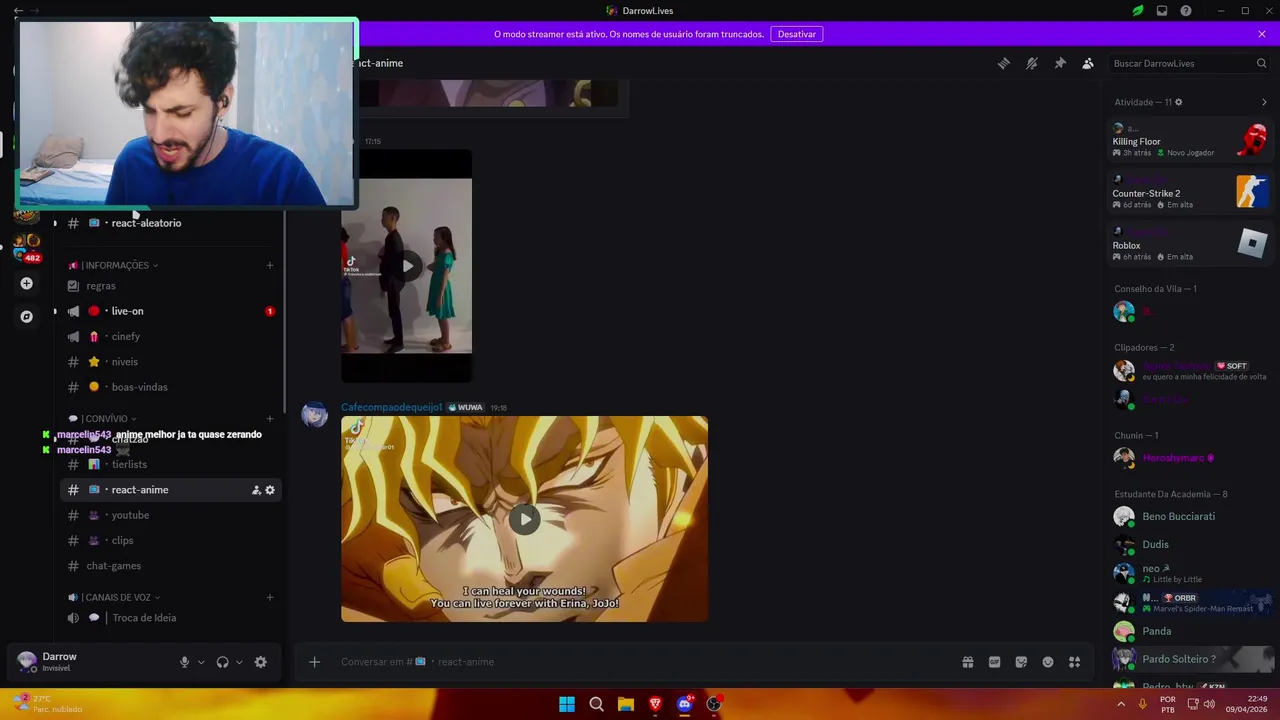Click Cafecompaodequeijo1 avatar

pos(315,415)
